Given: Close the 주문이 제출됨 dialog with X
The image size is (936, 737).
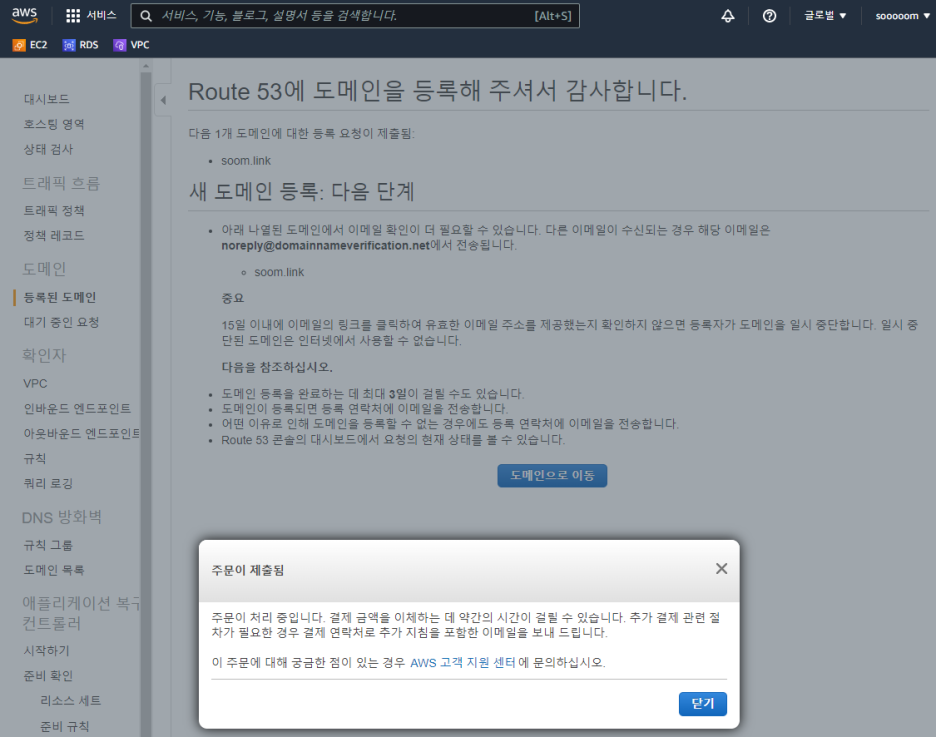Looking at the screenshot, I should tap(721, 569).
